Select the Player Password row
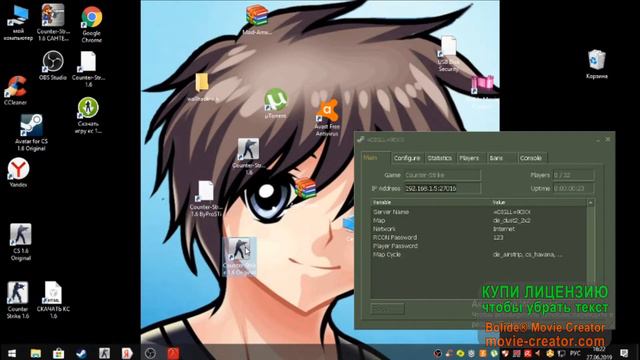The width and height of the screenshot is (640, 360). point(479,246)
